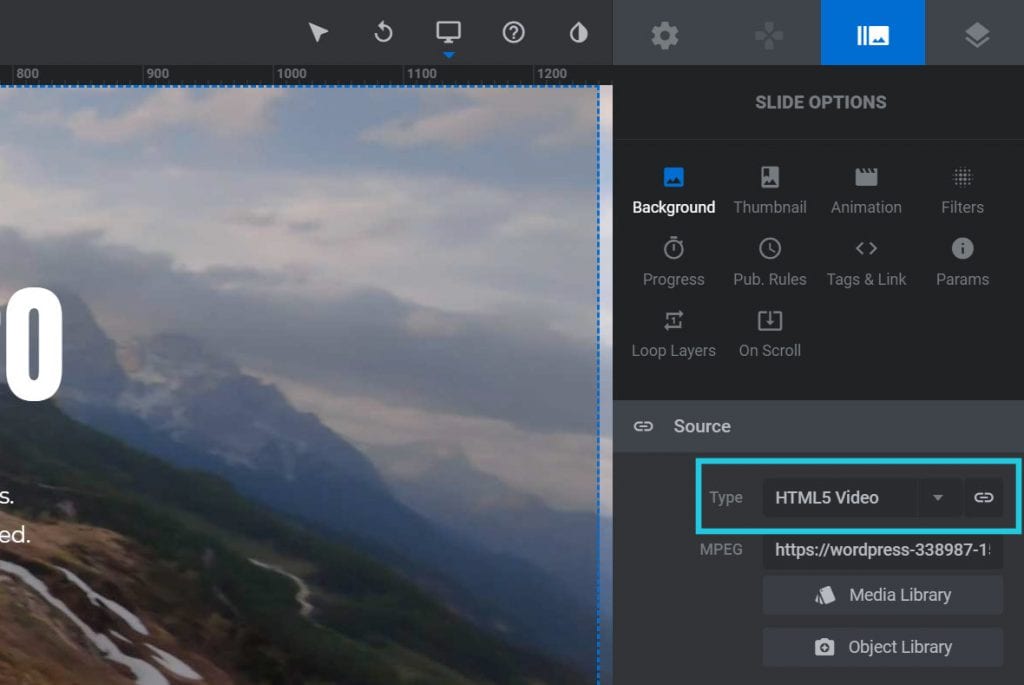
Task: Toggle the Background option selection
Action: 673,190
